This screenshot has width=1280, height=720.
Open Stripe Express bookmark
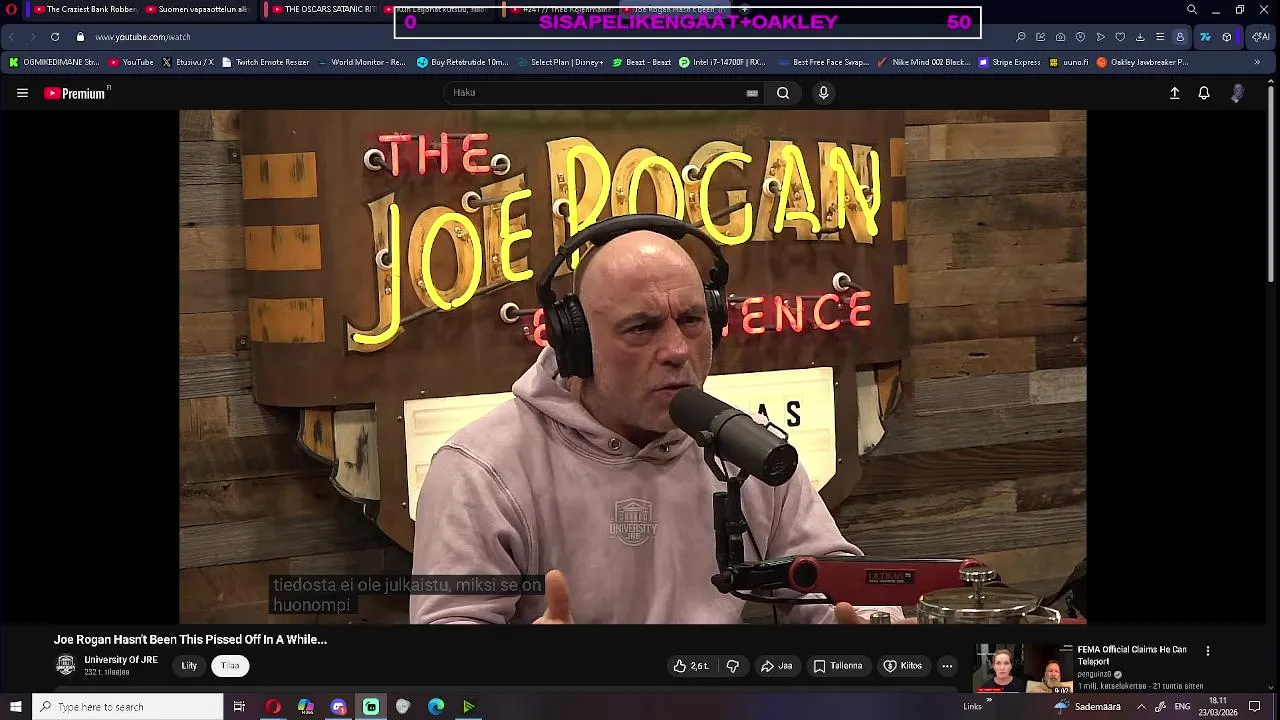pyautogui.click(x=1010, y=62)
